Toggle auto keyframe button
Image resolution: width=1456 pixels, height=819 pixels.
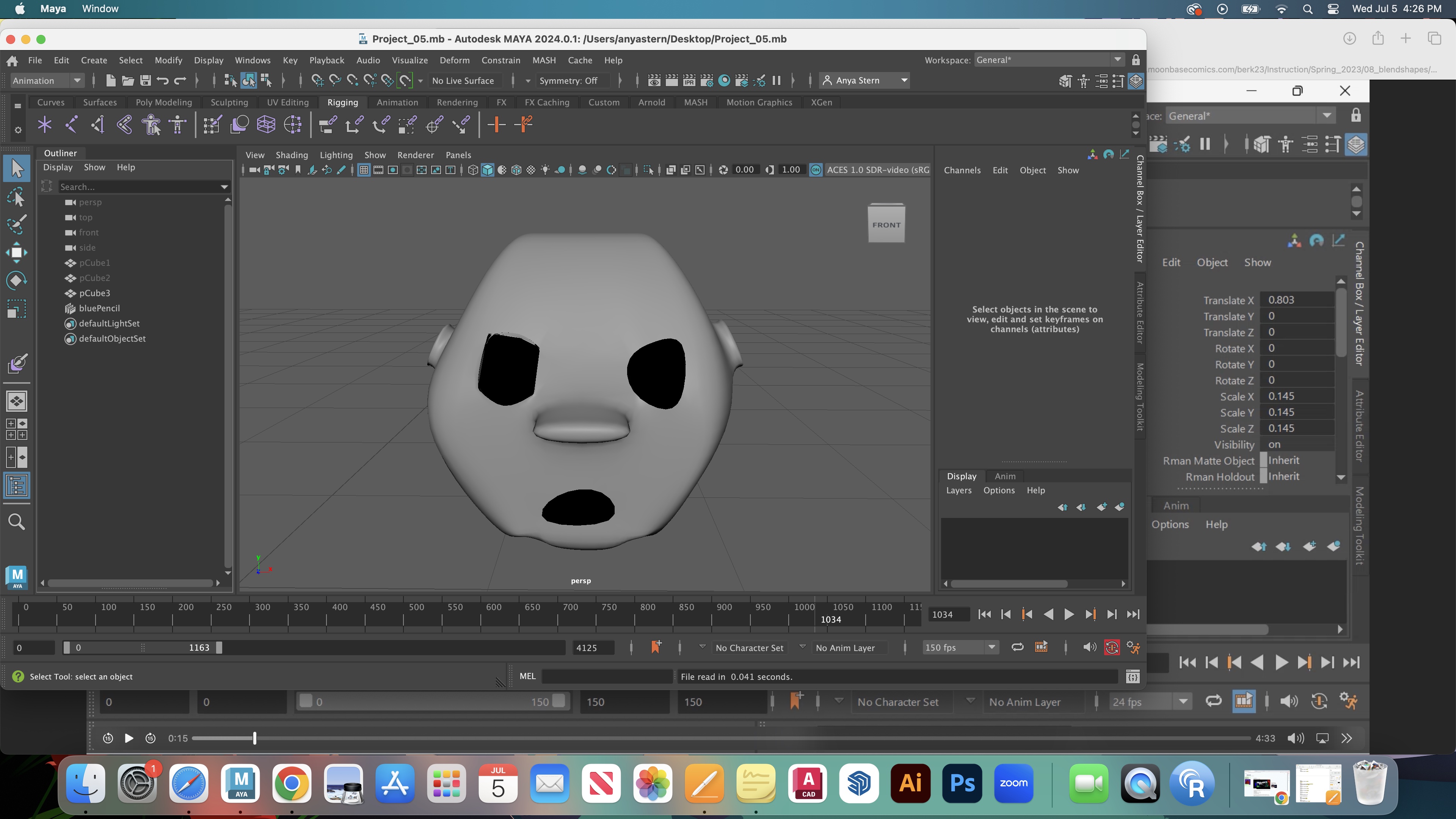click(x=1112, y=648)
